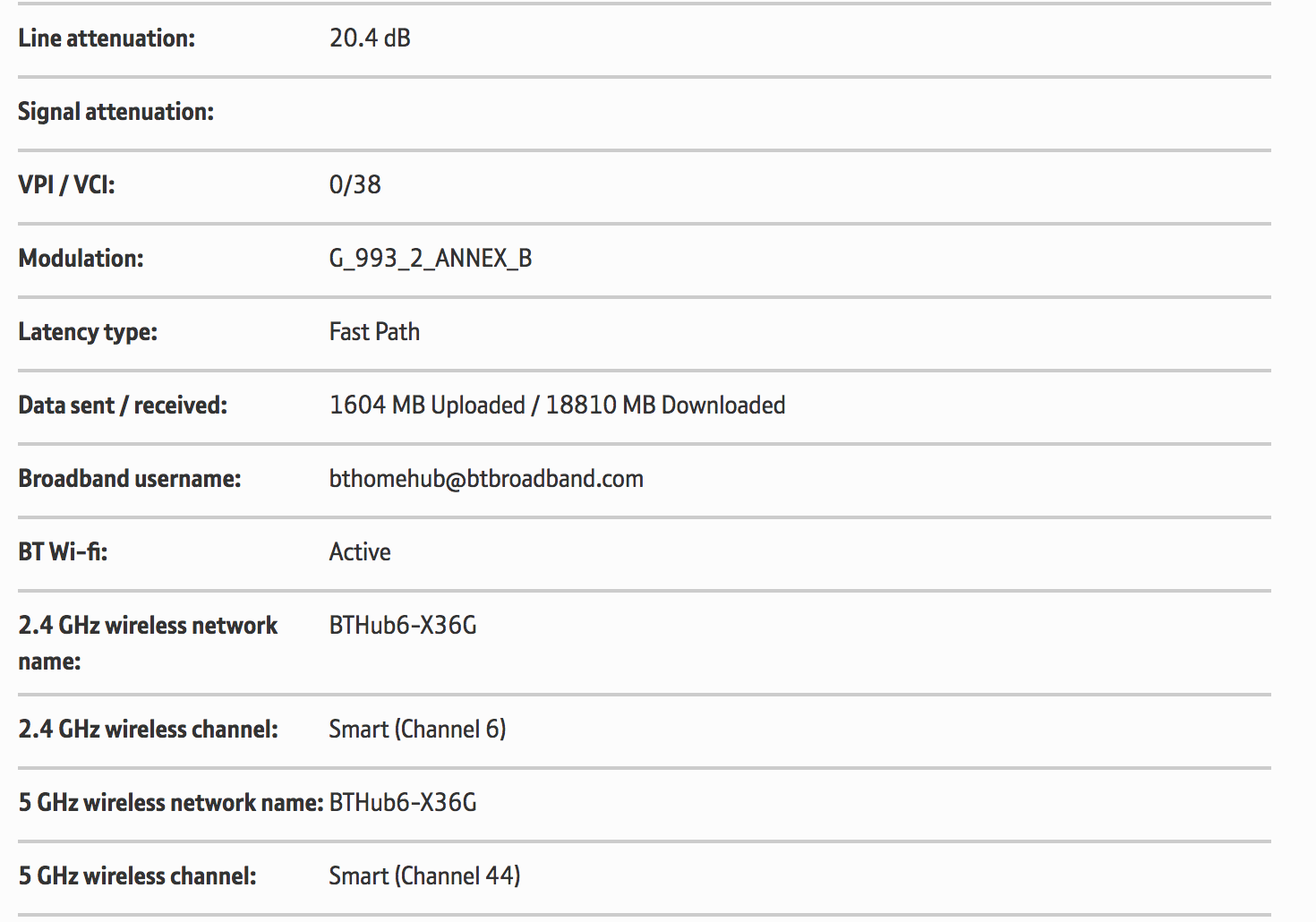The height and width of the screenshot is (922, 1316).
Task: Select the 1604 MB Uploaded data value
Action: (427, 406)
